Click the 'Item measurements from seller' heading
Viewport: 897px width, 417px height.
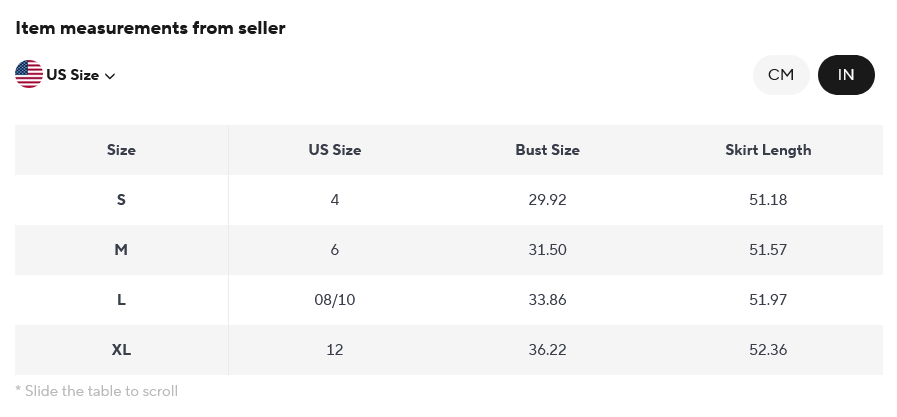point(150,28)
